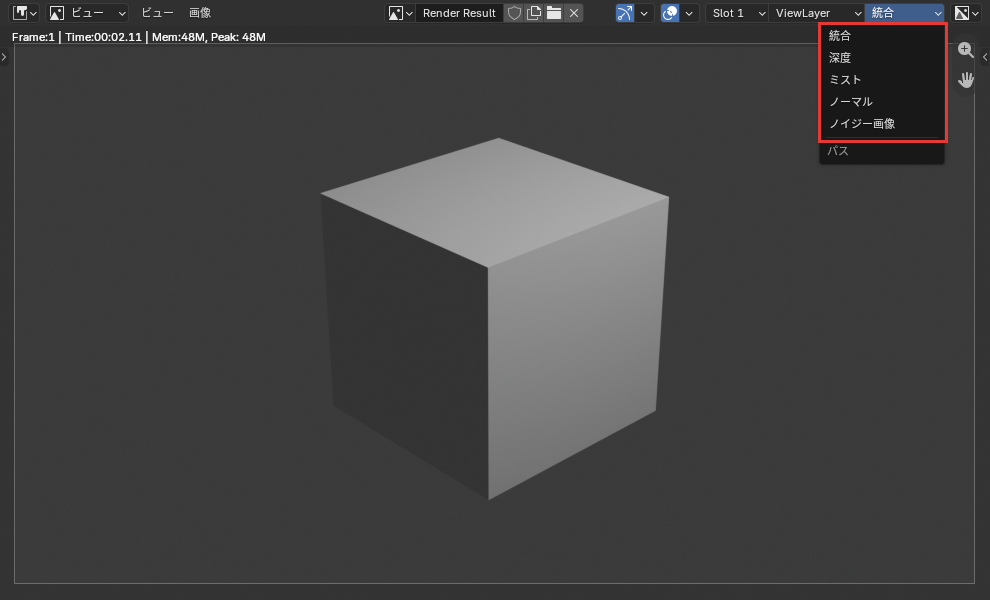This screenshot has width=990, height=600.
Task: Expand the right sidebar region arrow
Action: point(985,57)
